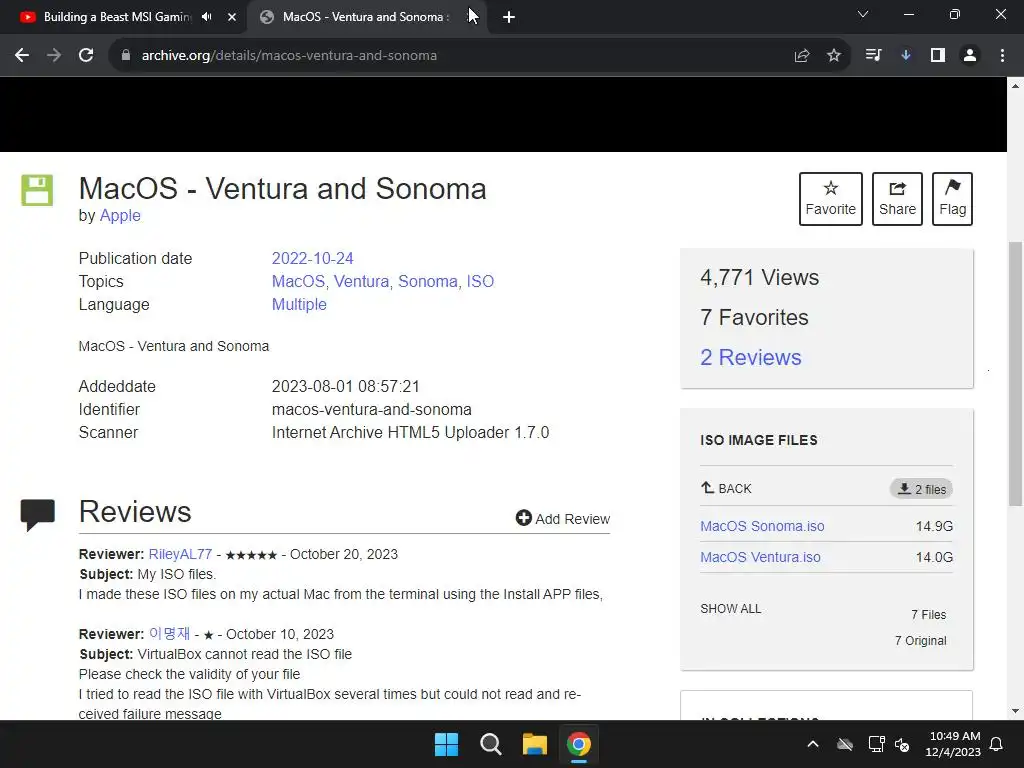Click the Share button

[x=897, y=199]
